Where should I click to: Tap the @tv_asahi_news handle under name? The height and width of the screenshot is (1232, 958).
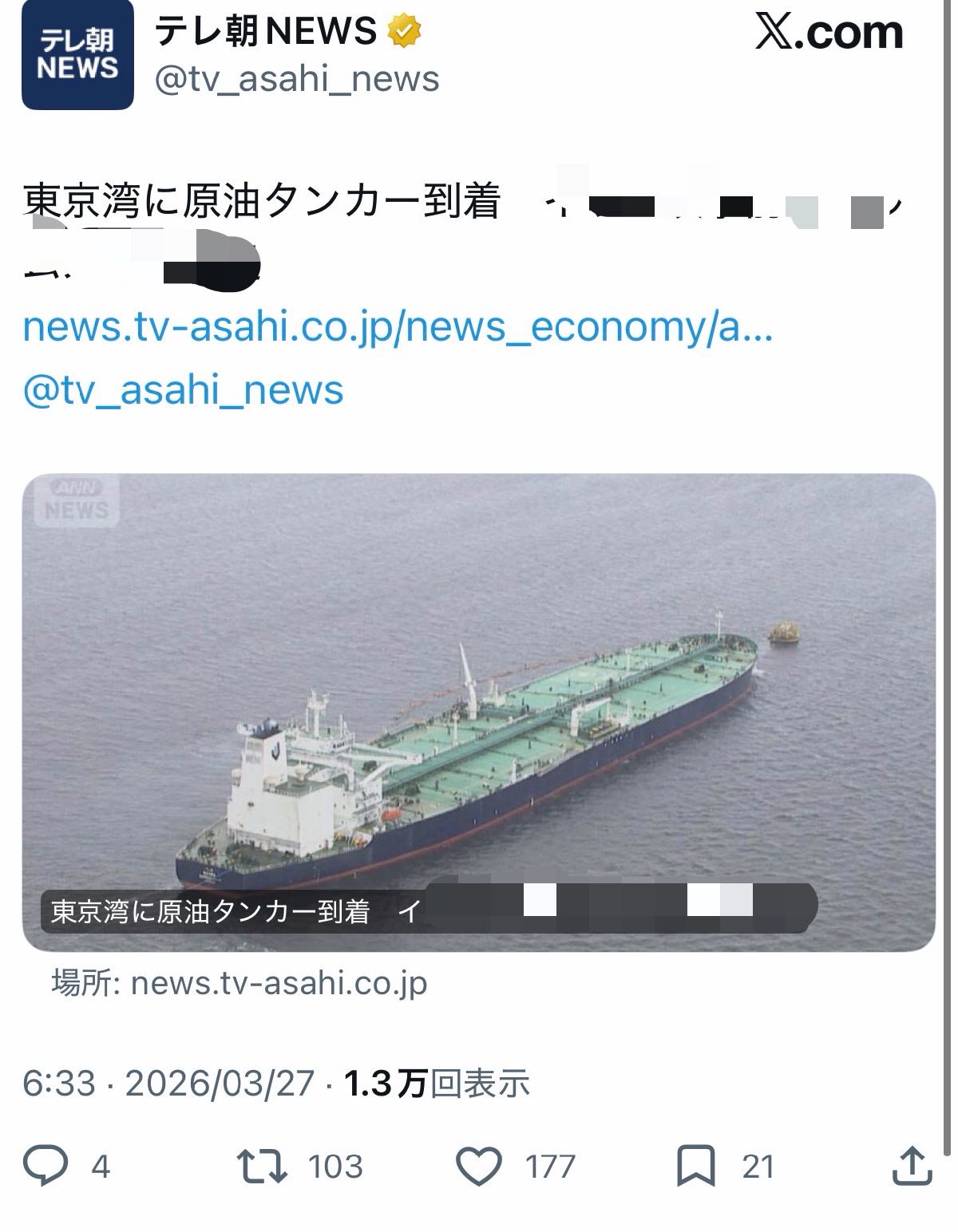(295, 79)
